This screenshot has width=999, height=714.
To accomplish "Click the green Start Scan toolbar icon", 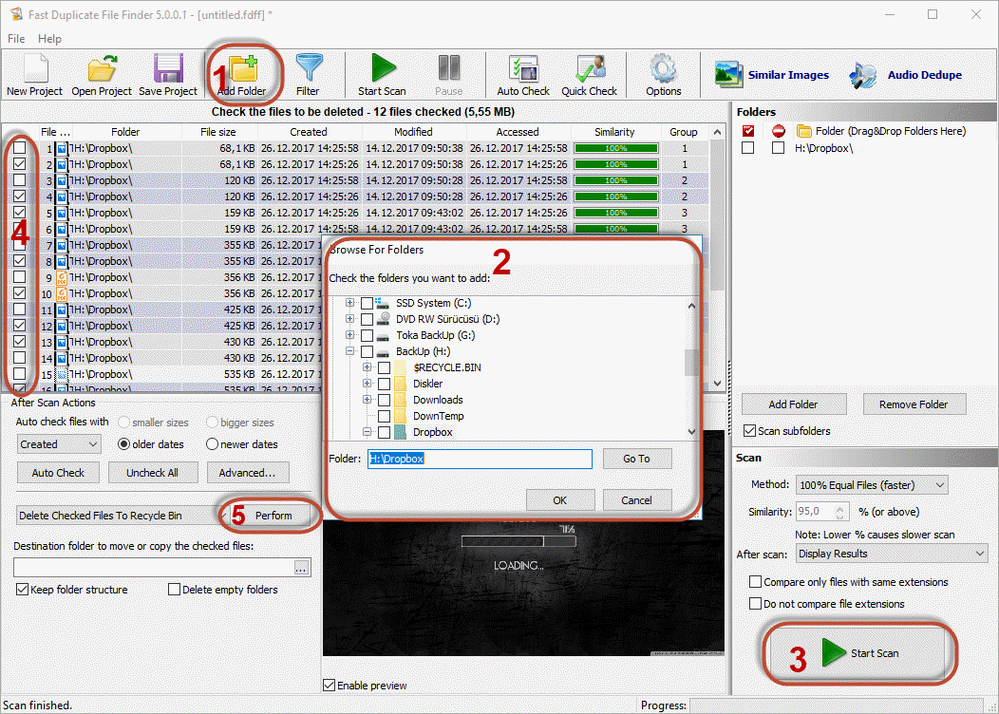I will pos(383,68).
